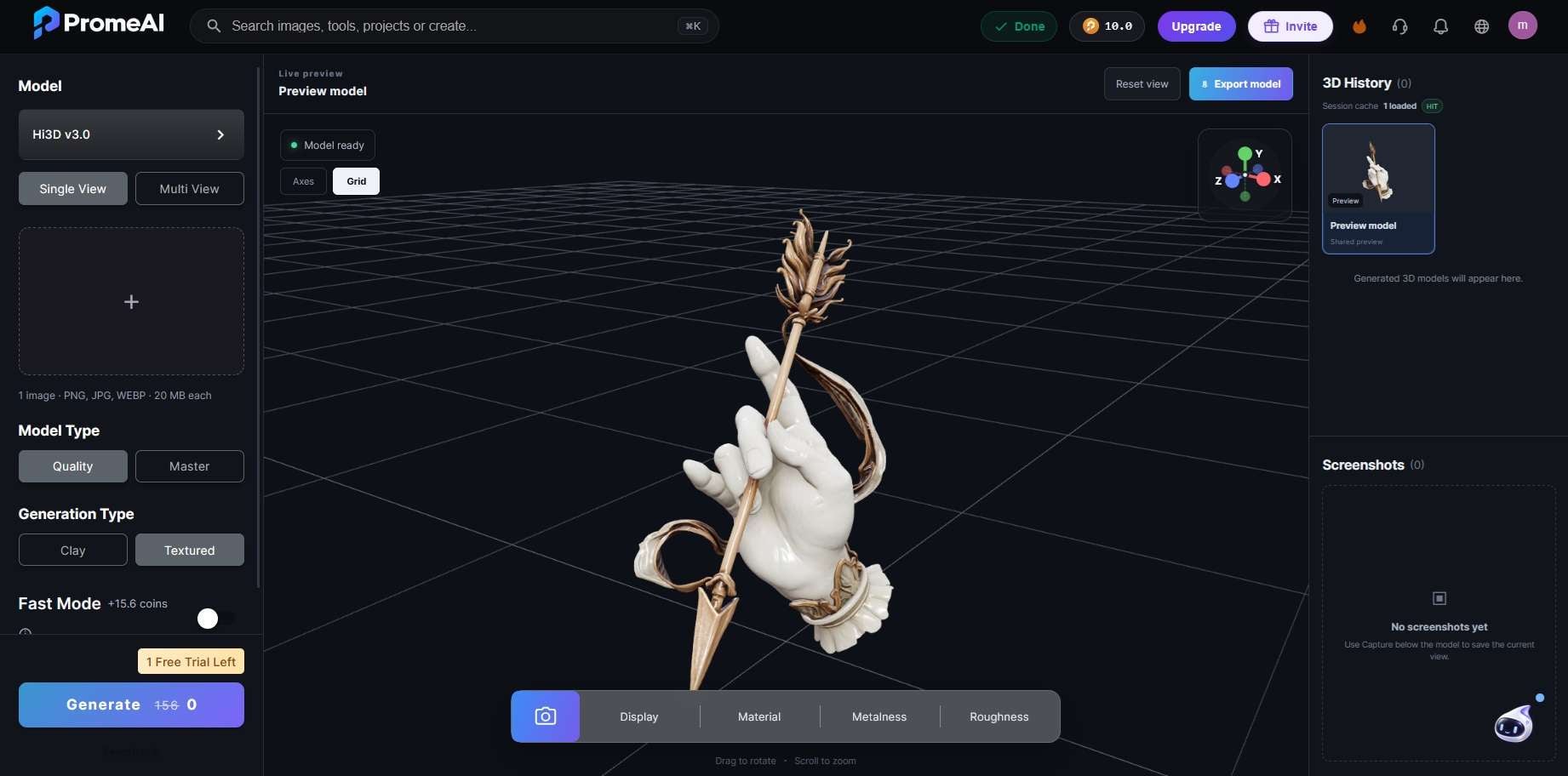Open the notifications bell
This screenshot has width=1568, height=776.
[1441, 26]
